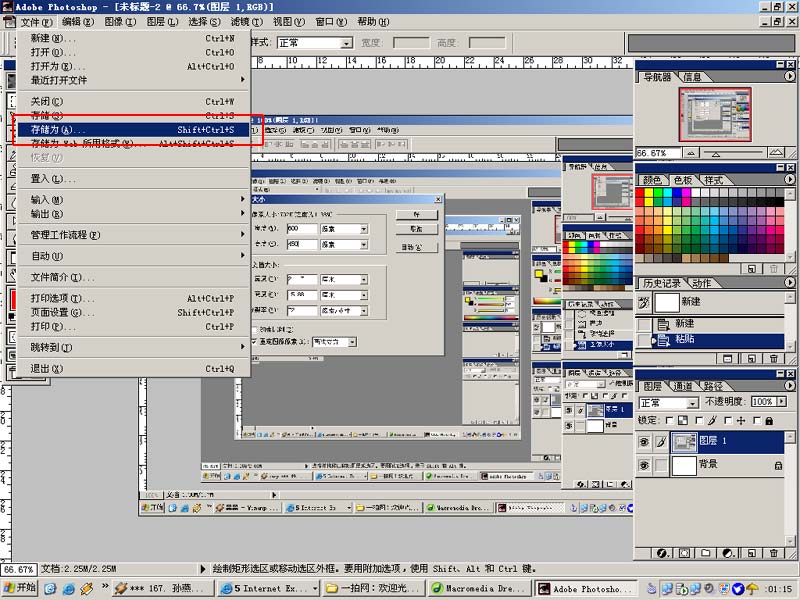800x600 pixels.
Task: Click the Navigator zoom in icon
Action: pyautogui.click(x=776, y=152)
